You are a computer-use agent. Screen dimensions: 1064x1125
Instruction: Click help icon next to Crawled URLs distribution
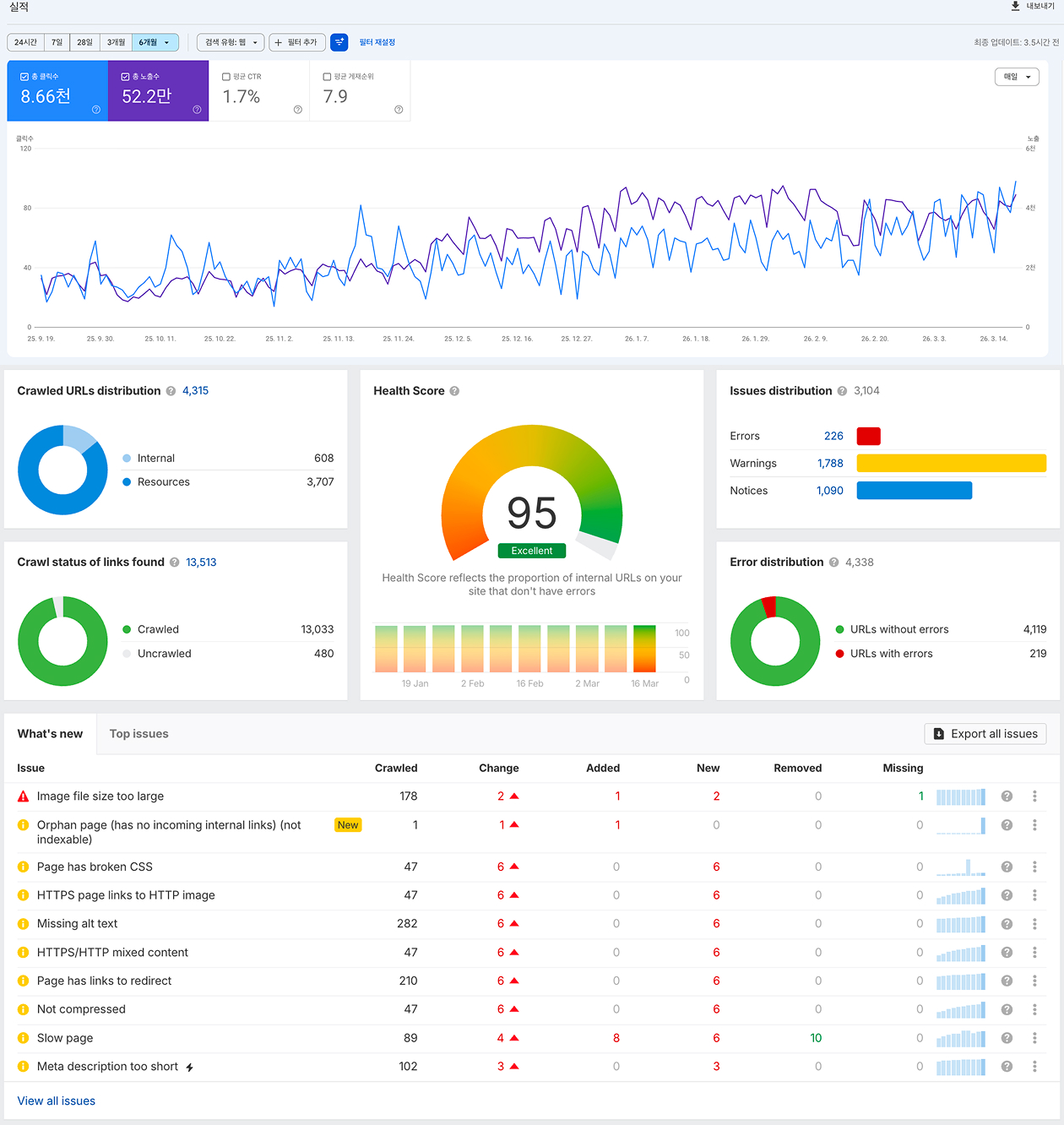pyautogui.click(x=171, y=391)
